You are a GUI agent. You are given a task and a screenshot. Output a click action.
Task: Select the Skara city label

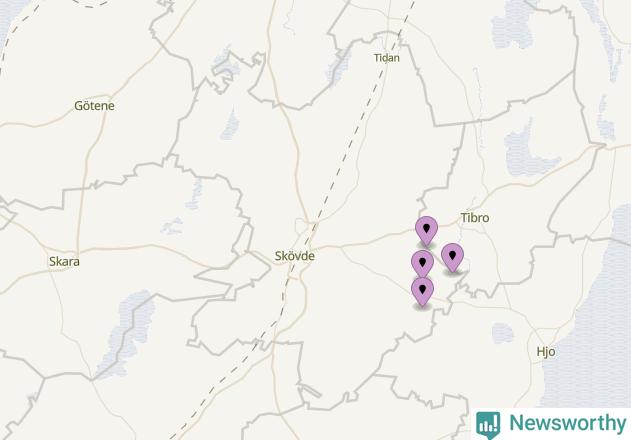pyautogui.click(x=64, y=262)
